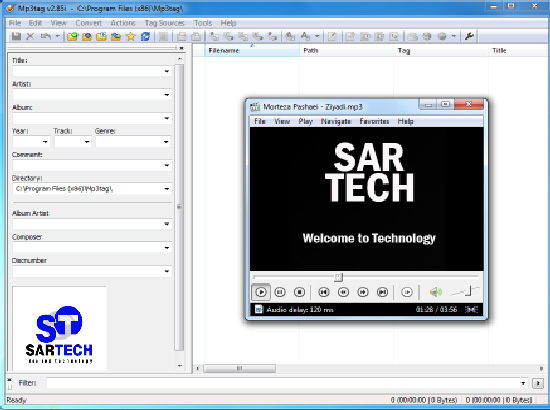The width and height of the screenshot is (550, 410).
Task: Click the Change directory folder icon
Action: pyautogui.click(x=72, y=36)
